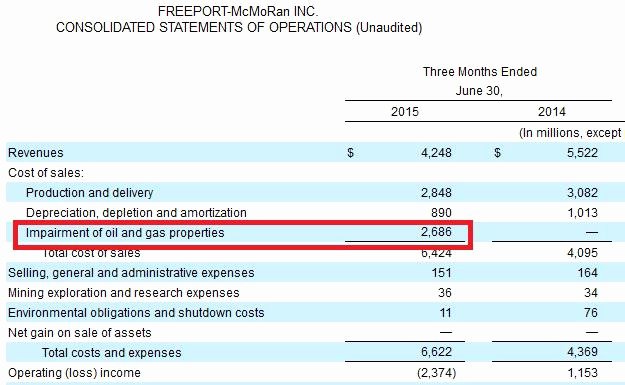625x385 pixels.
Task: Click Operating (loss) income label
Action: (x=74, y=373)
